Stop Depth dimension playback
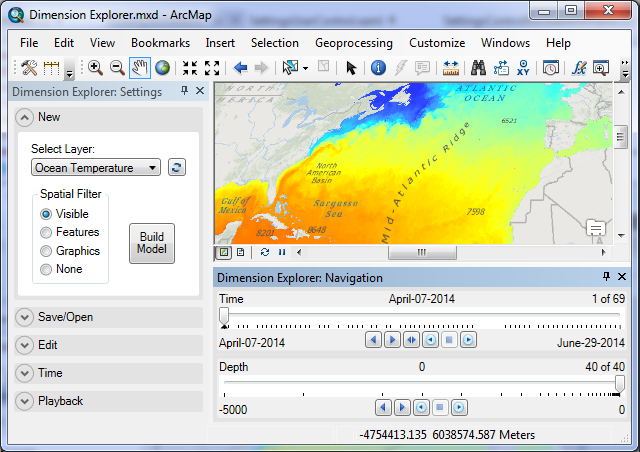The width and height of the screenshot is (640, 452). (x=440, y=407)
